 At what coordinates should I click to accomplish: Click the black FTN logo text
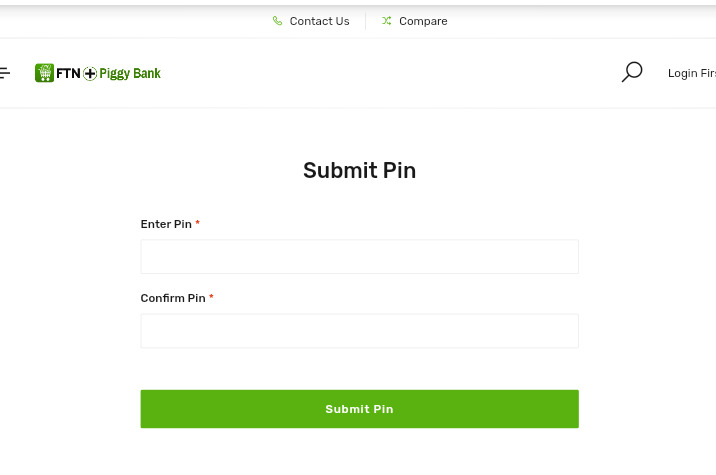point(68,73)
